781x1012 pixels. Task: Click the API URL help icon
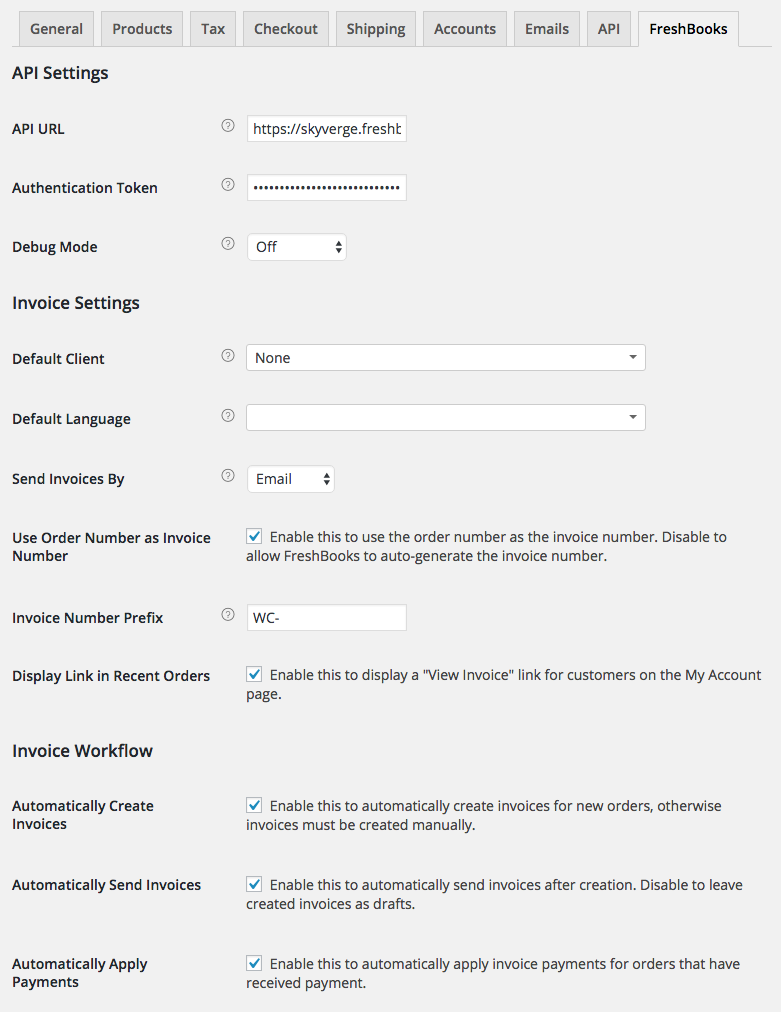228,126
